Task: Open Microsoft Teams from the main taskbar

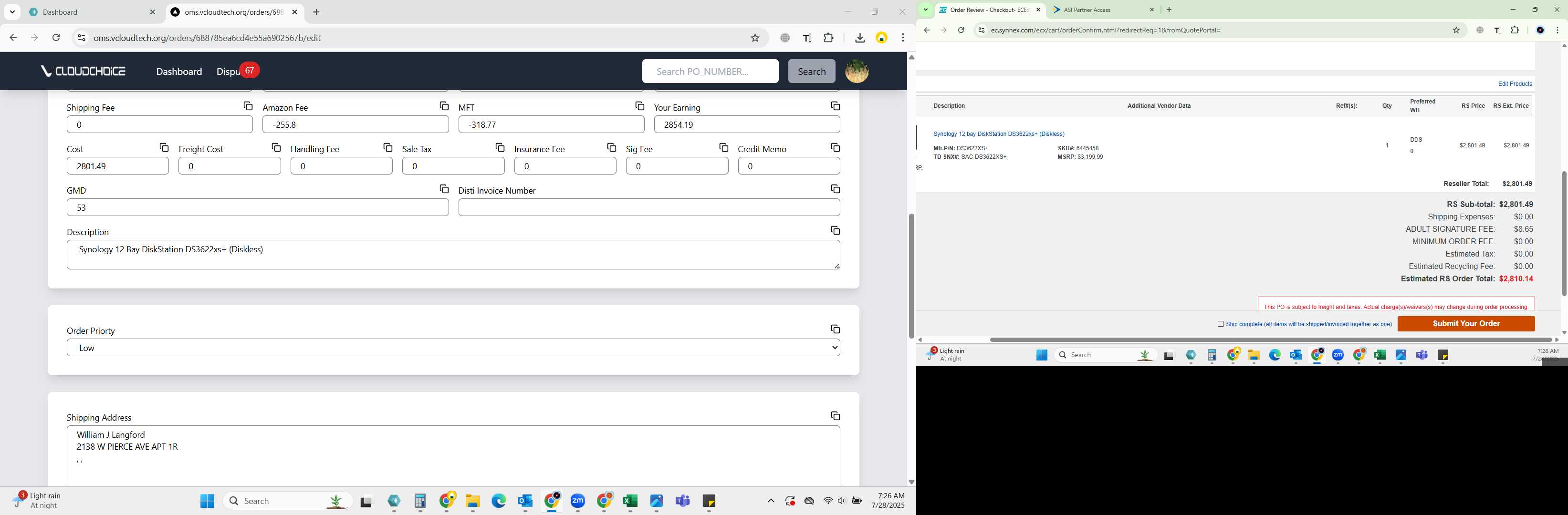Action: click(682, 501)
